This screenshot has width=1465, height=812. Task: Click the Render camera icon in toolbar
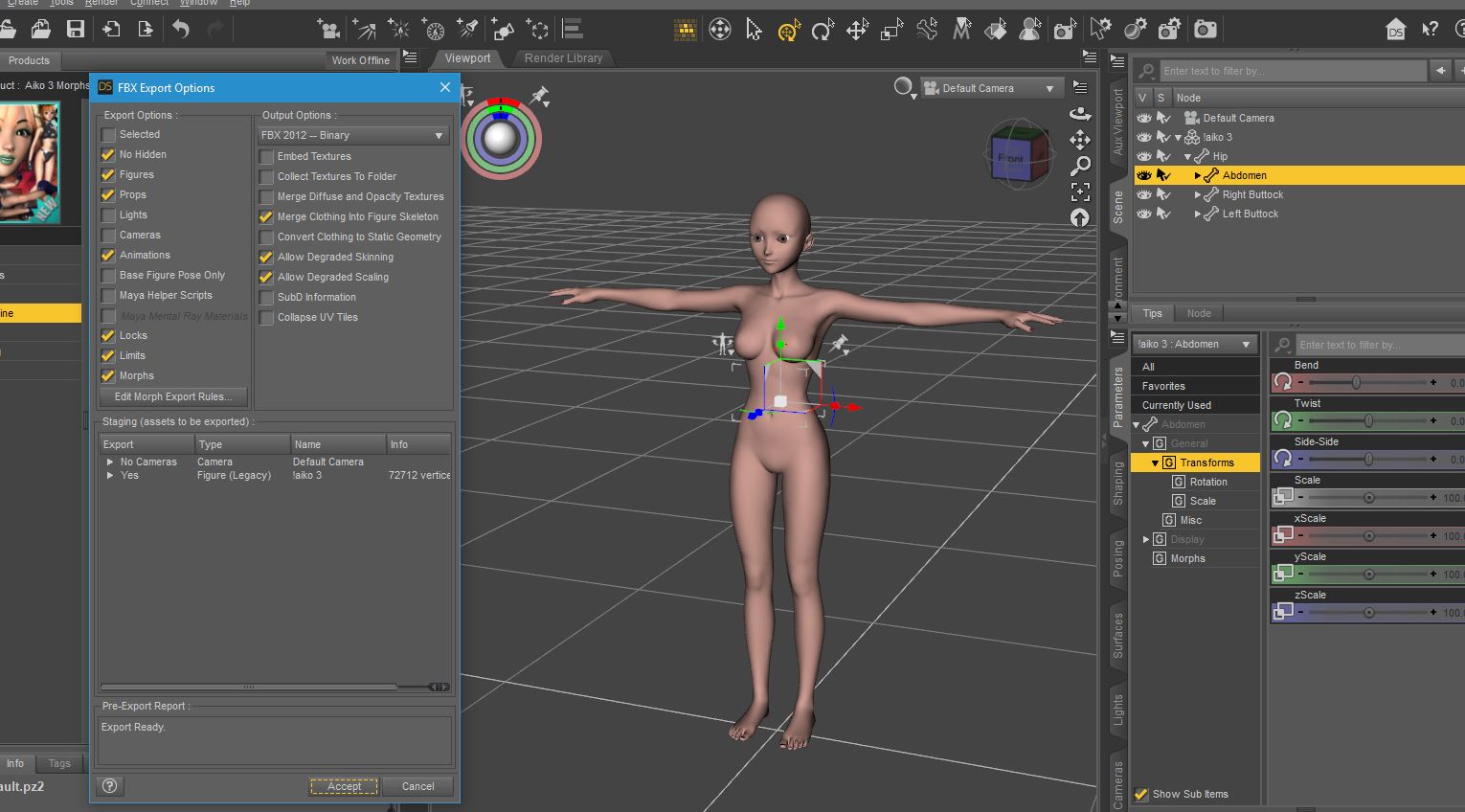pyautogui.click(x=1206, y=30)
